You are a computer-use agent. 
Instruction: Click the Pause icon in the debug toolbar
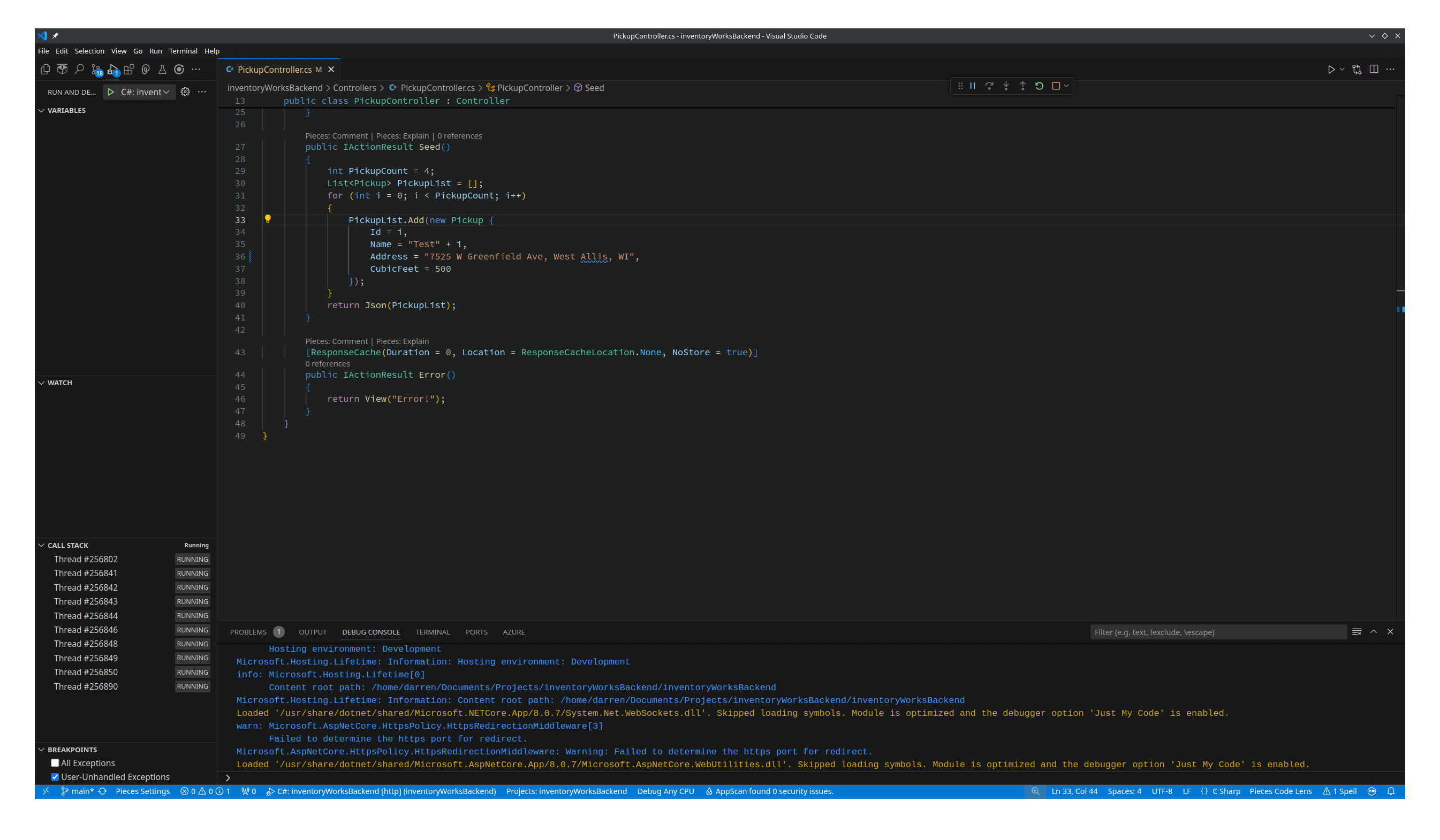973,86
